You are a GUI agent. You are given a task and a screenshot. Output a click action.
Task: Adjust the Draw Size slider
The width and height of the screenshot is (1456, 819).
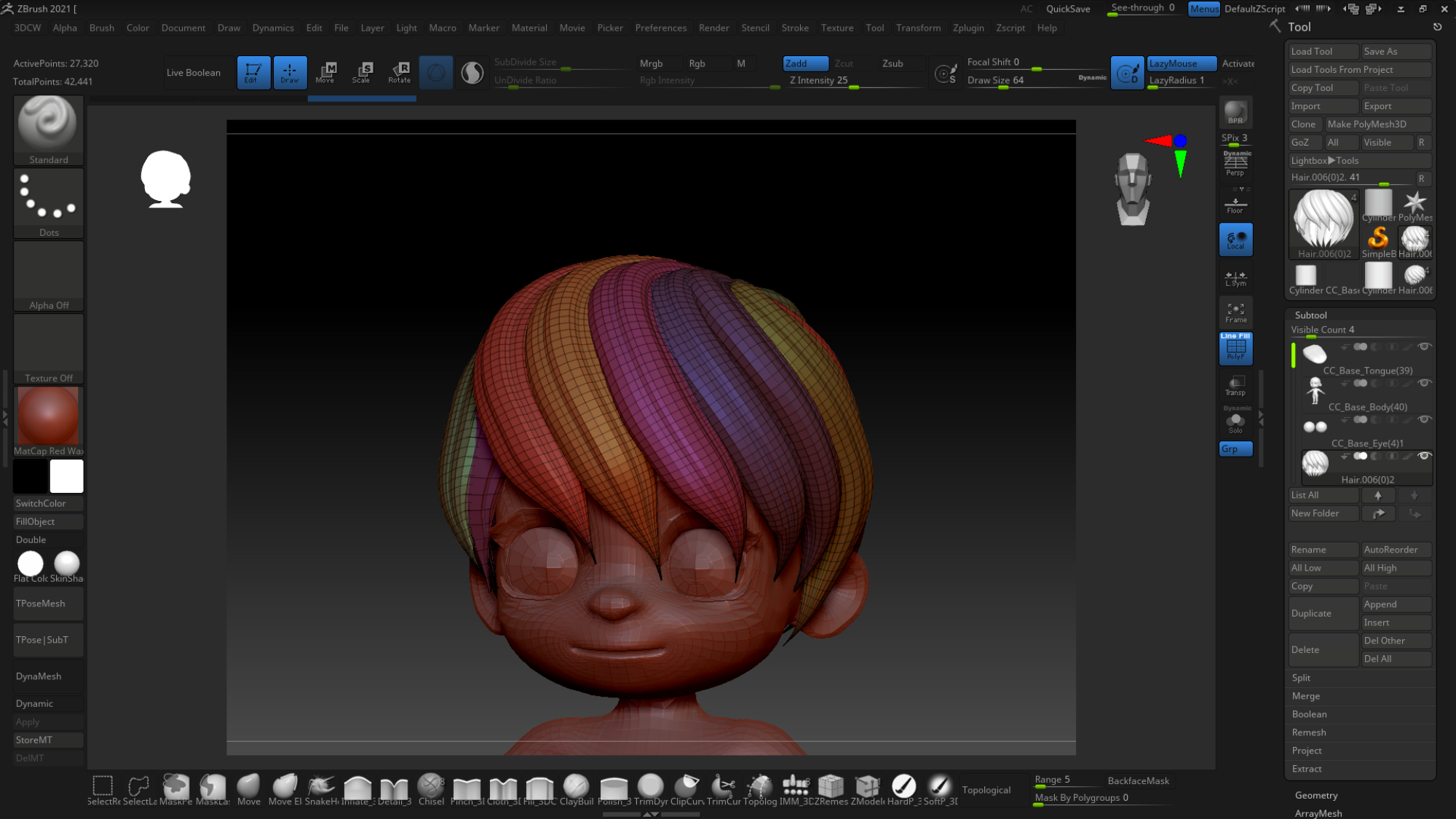tap(1037, 81)
